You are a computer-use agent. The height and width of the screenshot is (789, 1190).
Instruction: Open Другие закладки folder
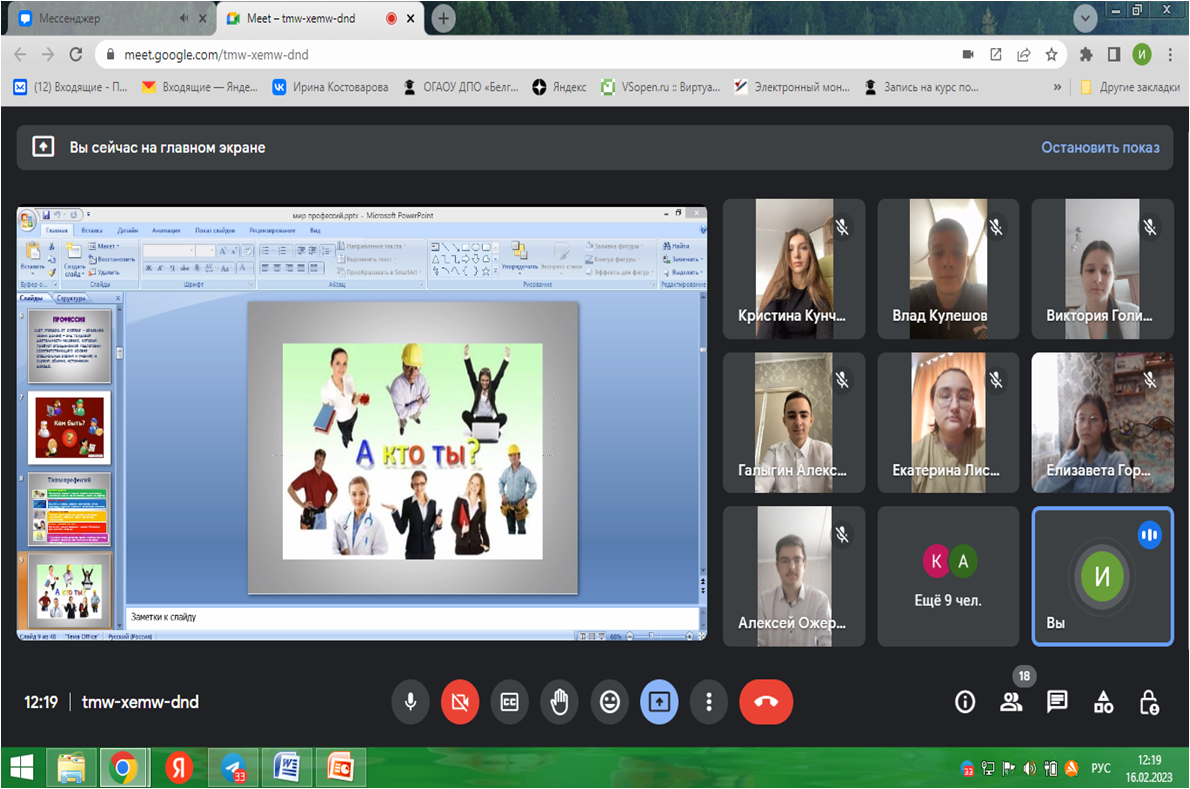(1129, 87)
